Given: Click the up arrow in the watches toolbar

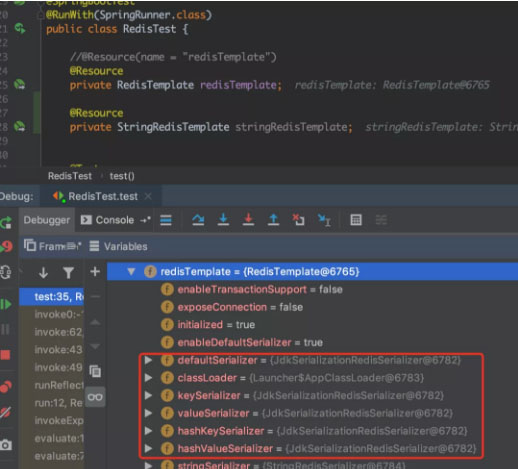Looking at the screenshot, I should pyautogui.click(x=95, y=322).
